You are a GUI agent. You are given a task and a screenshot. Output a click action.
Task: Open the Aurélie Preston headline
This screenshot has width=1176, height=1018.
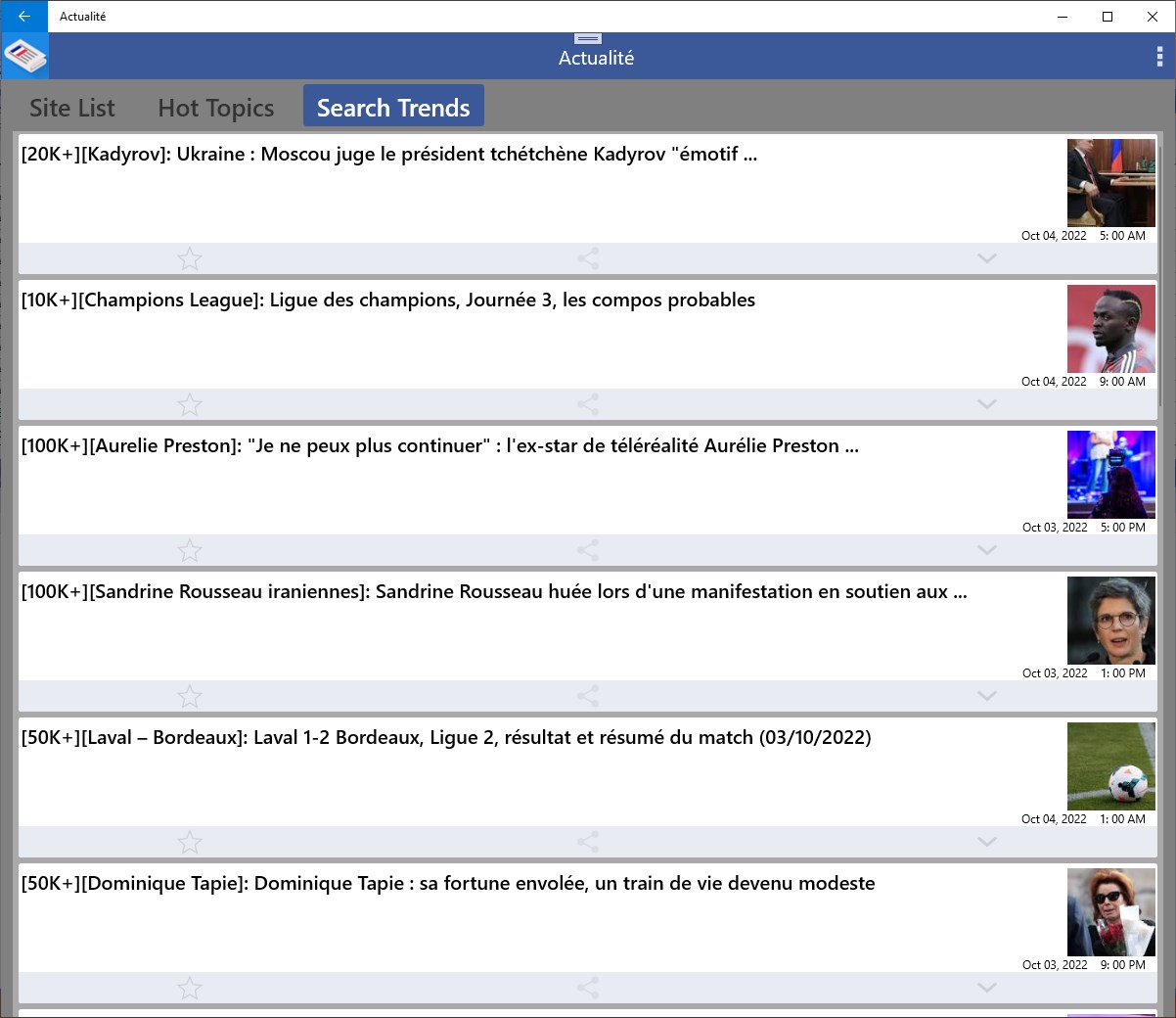coord(440,445)
